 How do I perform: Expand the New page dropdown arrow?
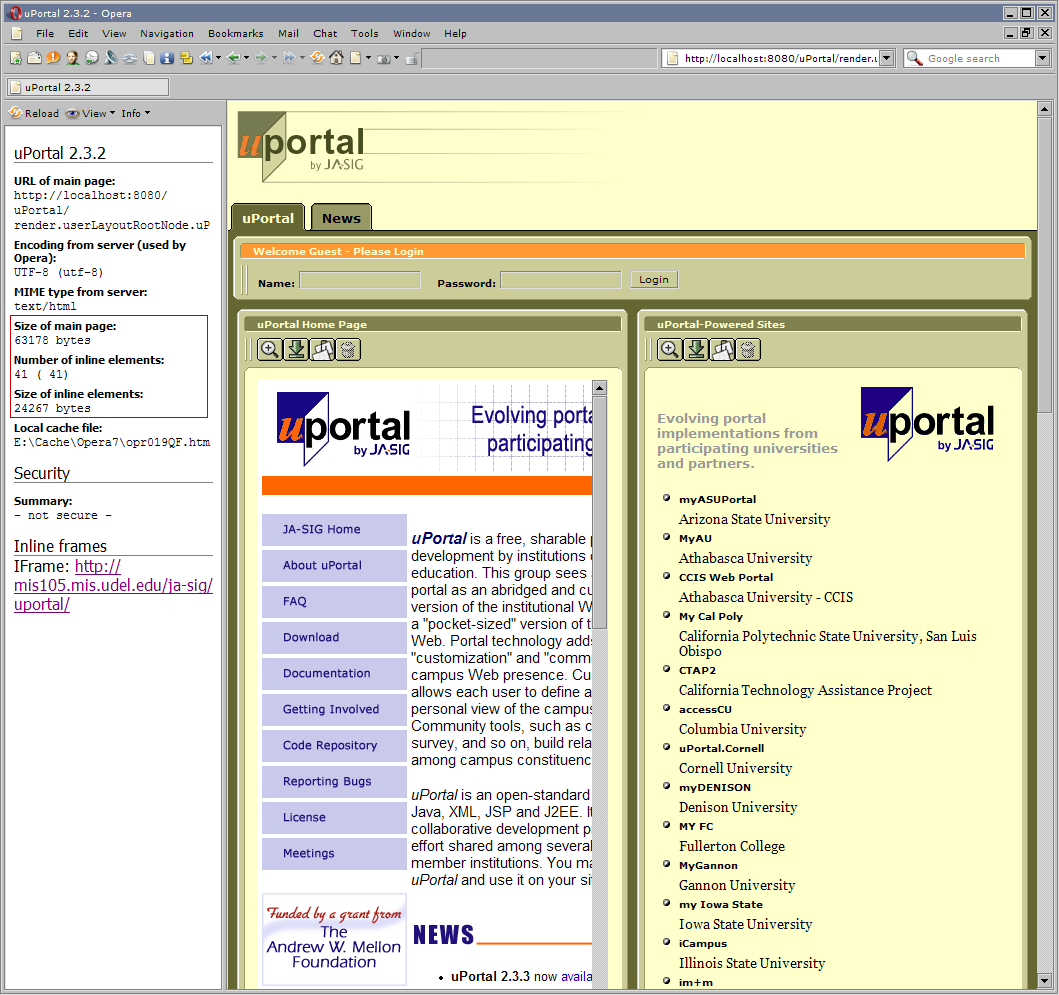pyautogui.click(x=368, y=58)
